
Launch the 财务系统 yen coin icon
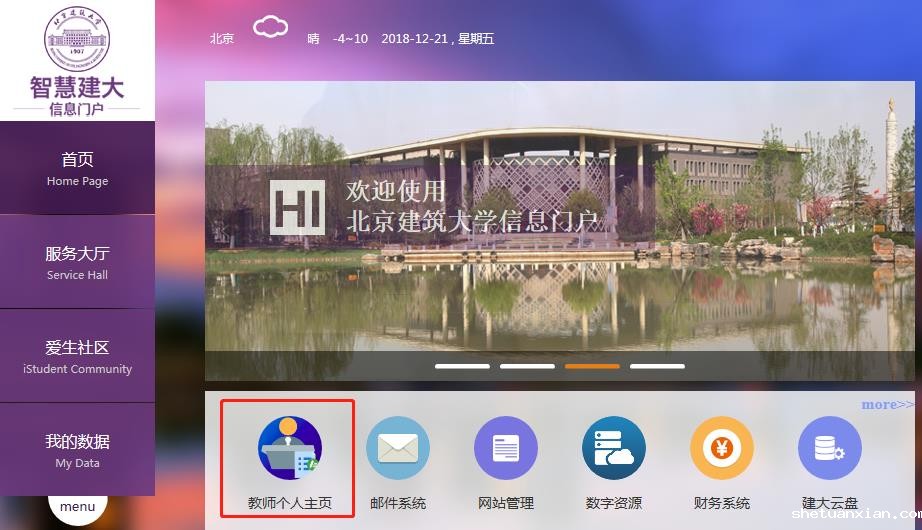(x=721, y=448)
